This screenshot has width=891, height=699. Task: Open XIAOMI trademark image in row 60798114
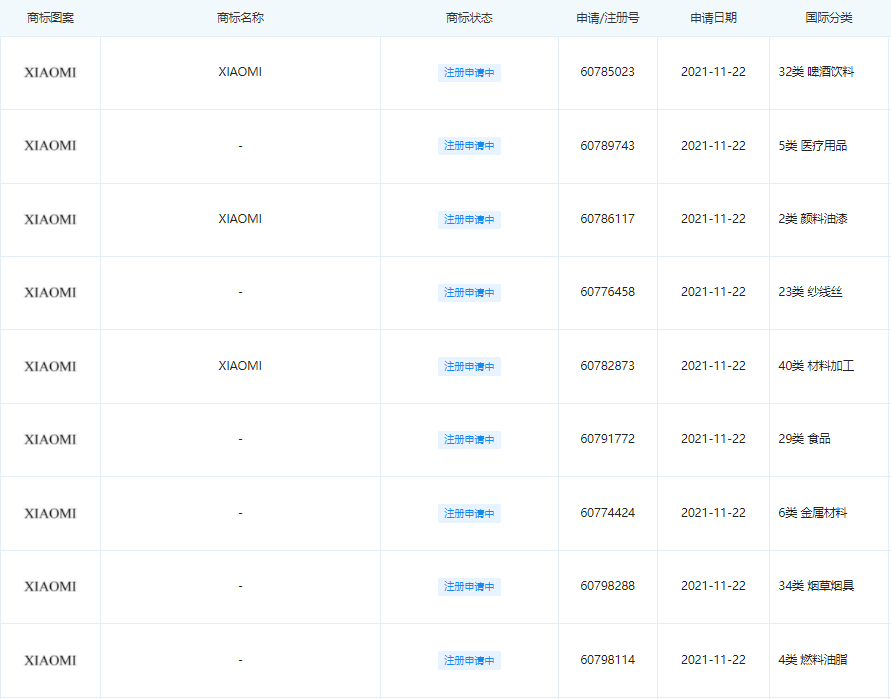51,660
